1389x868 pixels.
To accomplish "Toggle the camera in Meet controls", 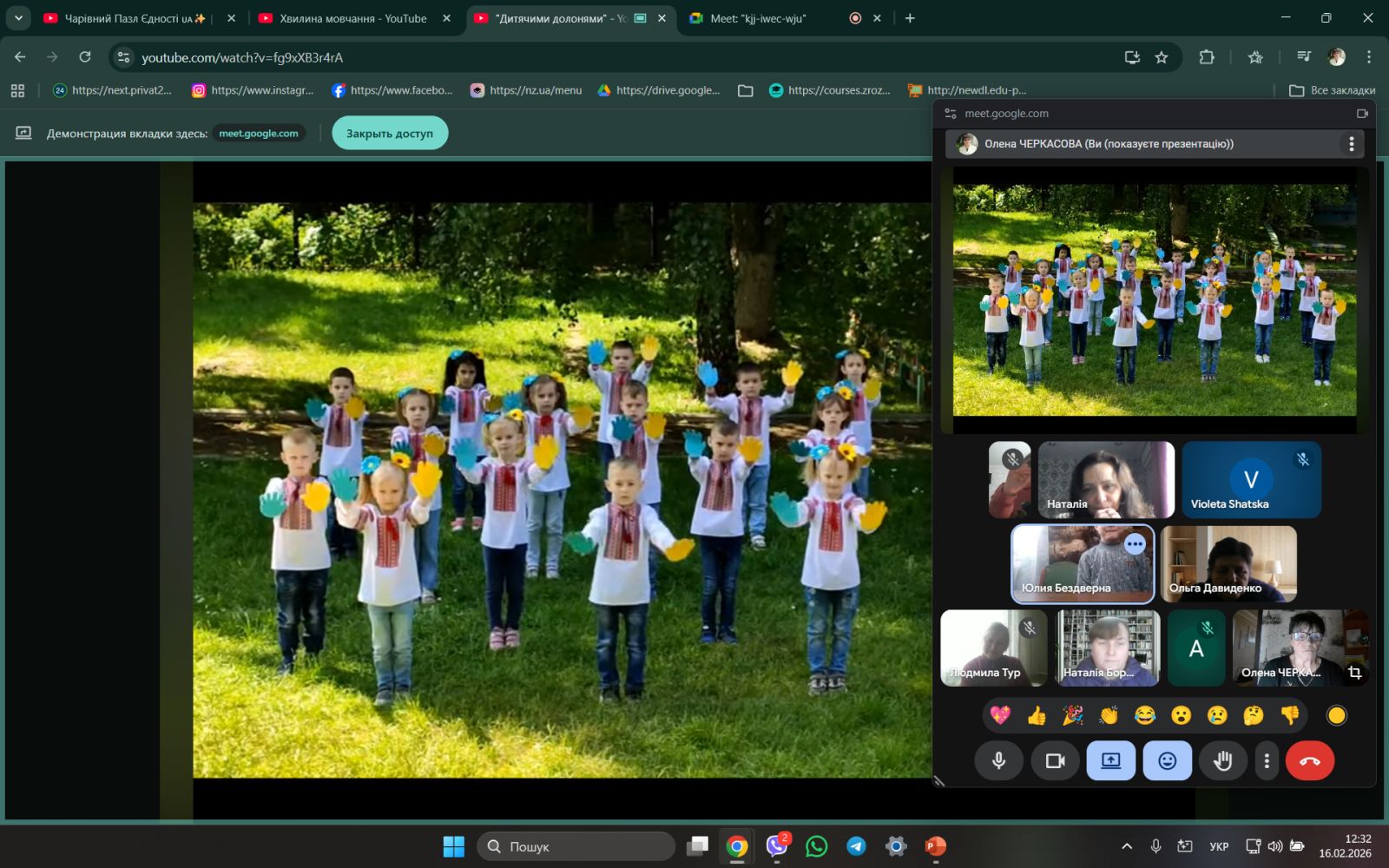I will (1055, 761).
